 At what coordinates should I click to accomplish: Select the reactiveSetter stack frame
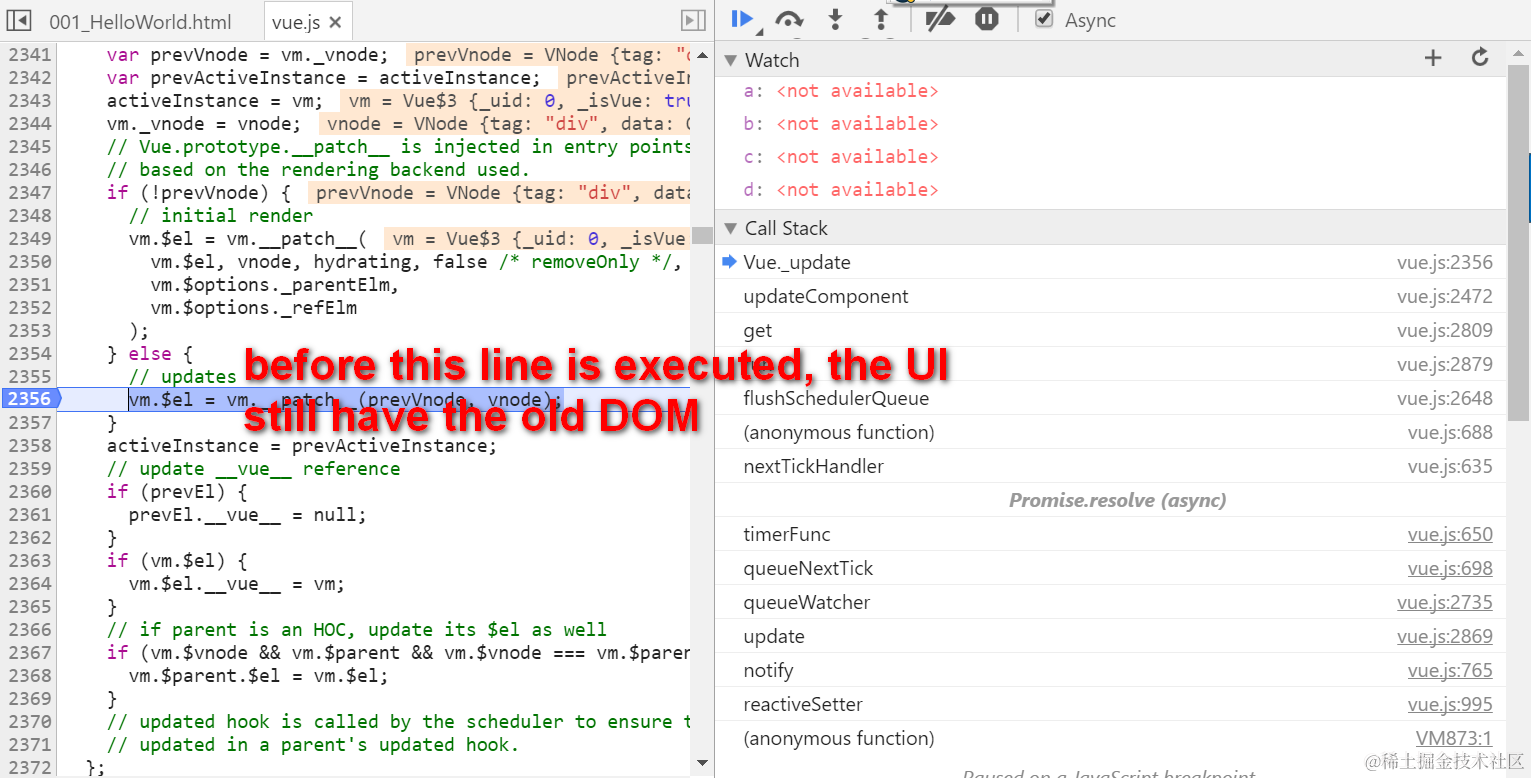pyautogui.click(x=1110, y=704)
